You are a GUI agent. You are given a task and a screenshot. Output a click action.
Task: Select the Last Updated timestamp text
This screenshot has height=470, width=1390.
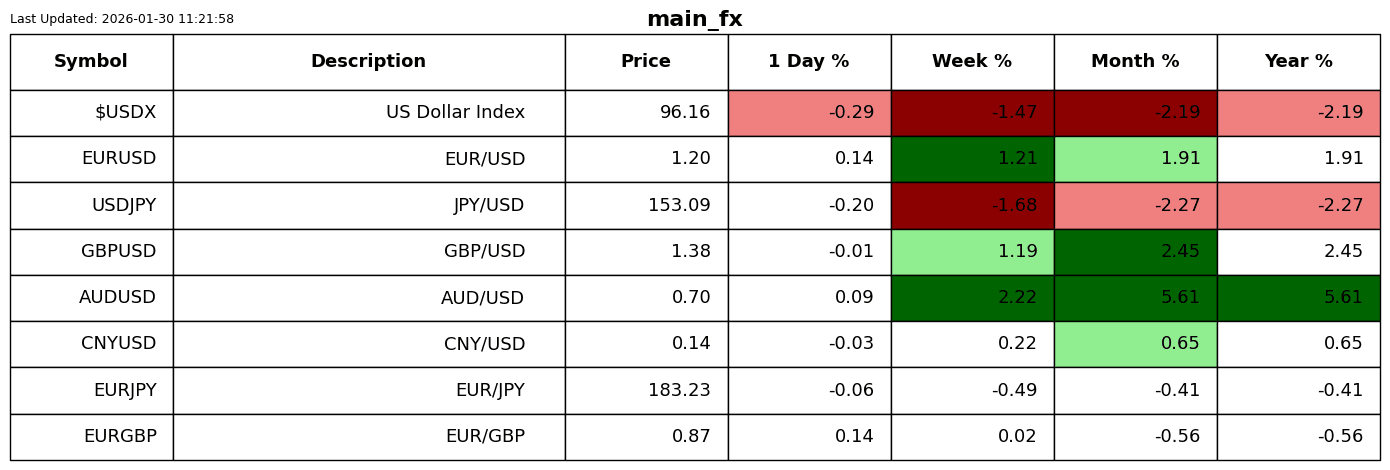point(122,19)
